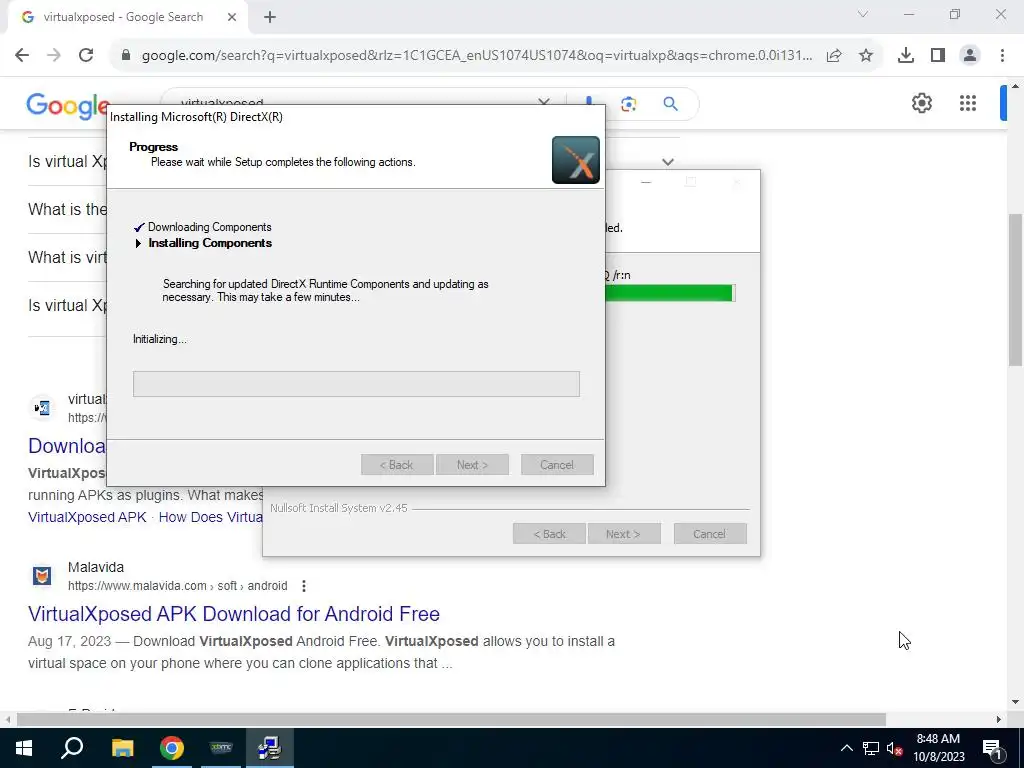
Task: Open File Explorer from taskbar
Action: [x=122, y=748]
